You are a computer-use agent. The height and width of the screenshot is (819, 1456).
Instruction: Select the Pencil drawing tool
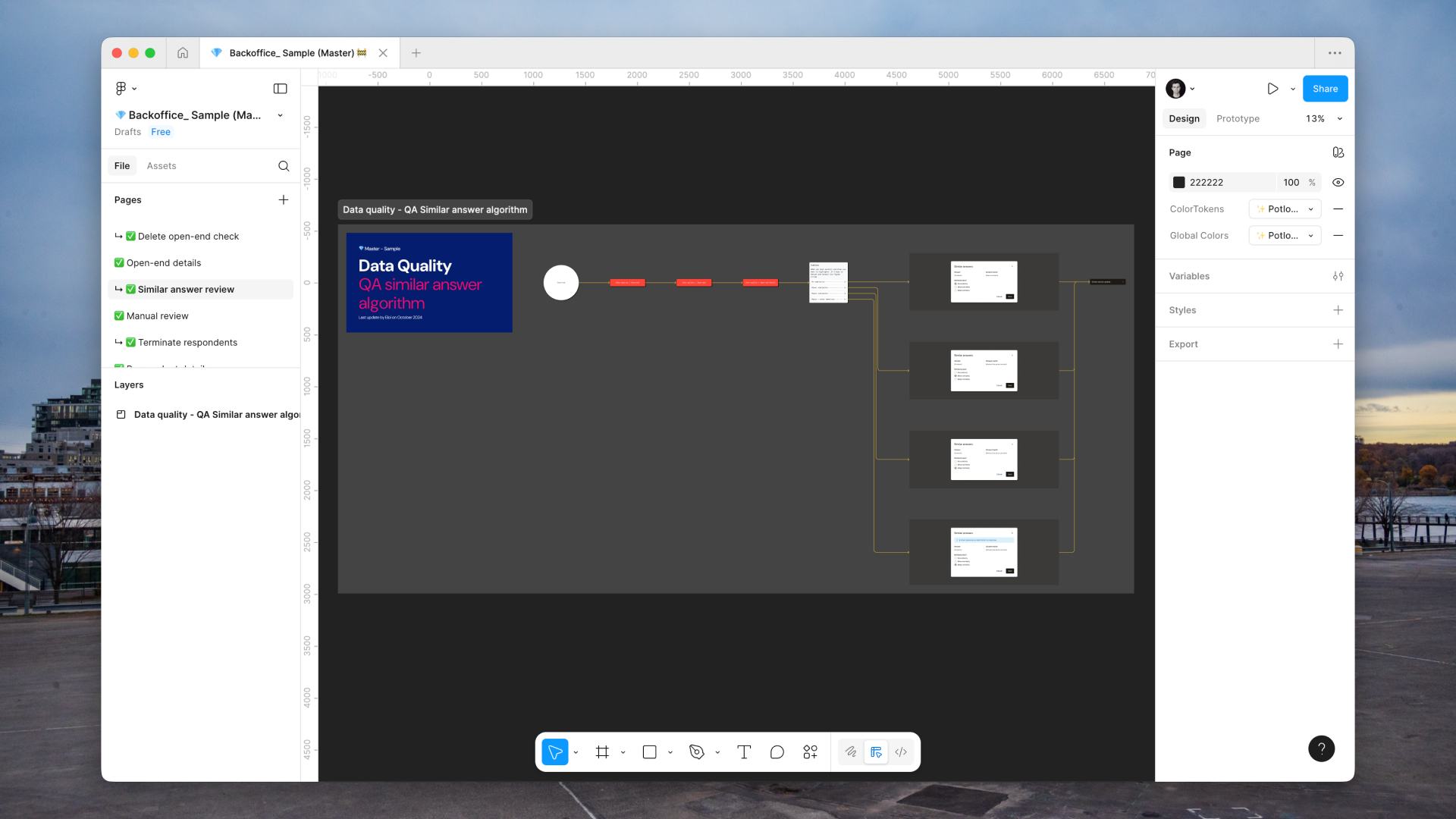click(850, 752)
